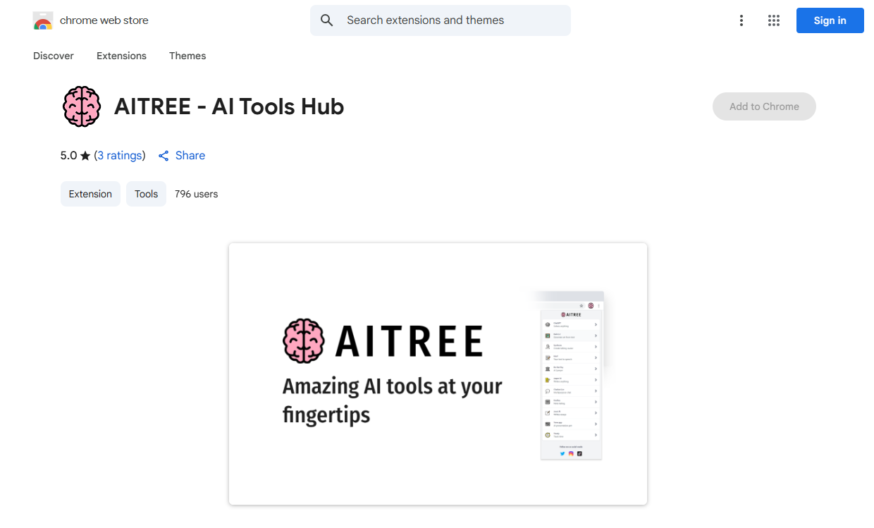Viewport: 874px width, 528px height.
Task: Click the AITREE - AI Tools Hub heading
Action: (x=229, y=106)
